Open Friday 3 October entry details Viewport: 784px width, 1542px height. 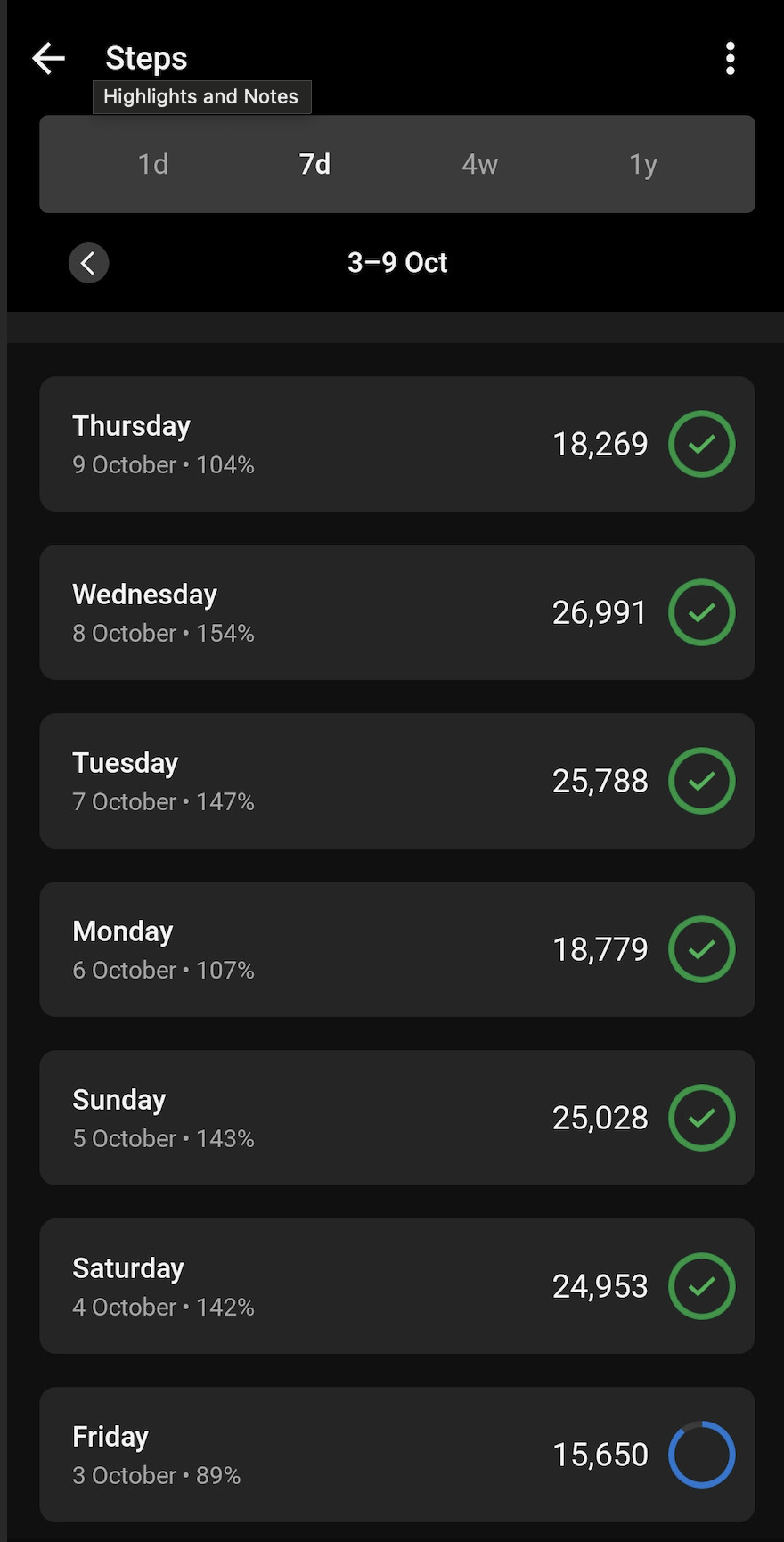pos(356,1455)
